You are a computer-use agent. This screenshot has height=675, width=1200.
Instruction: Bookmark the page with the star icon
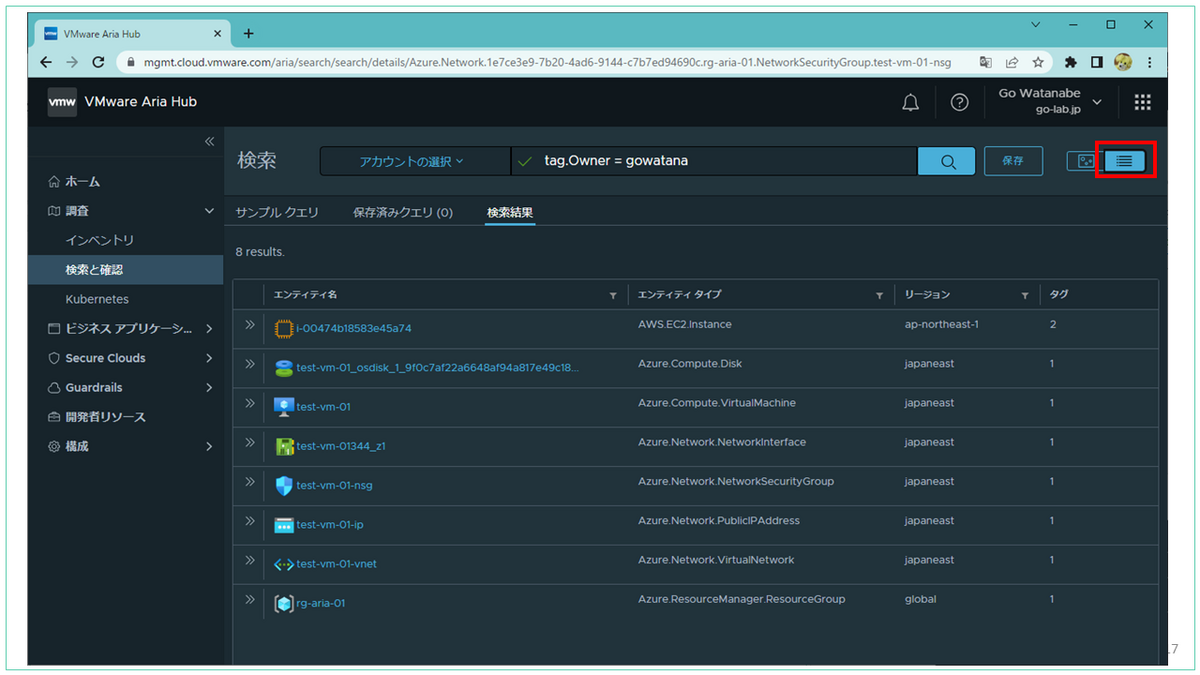click(x=1038, y=62)
